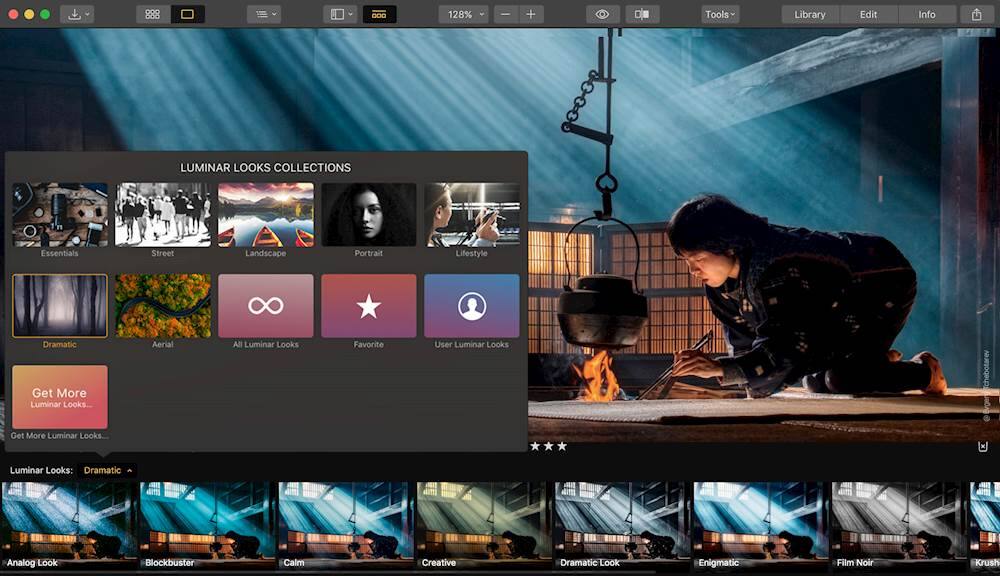This screenshot has width=1000, height=576.
Task: Open the share/export icon
Action: pos(976,14)
